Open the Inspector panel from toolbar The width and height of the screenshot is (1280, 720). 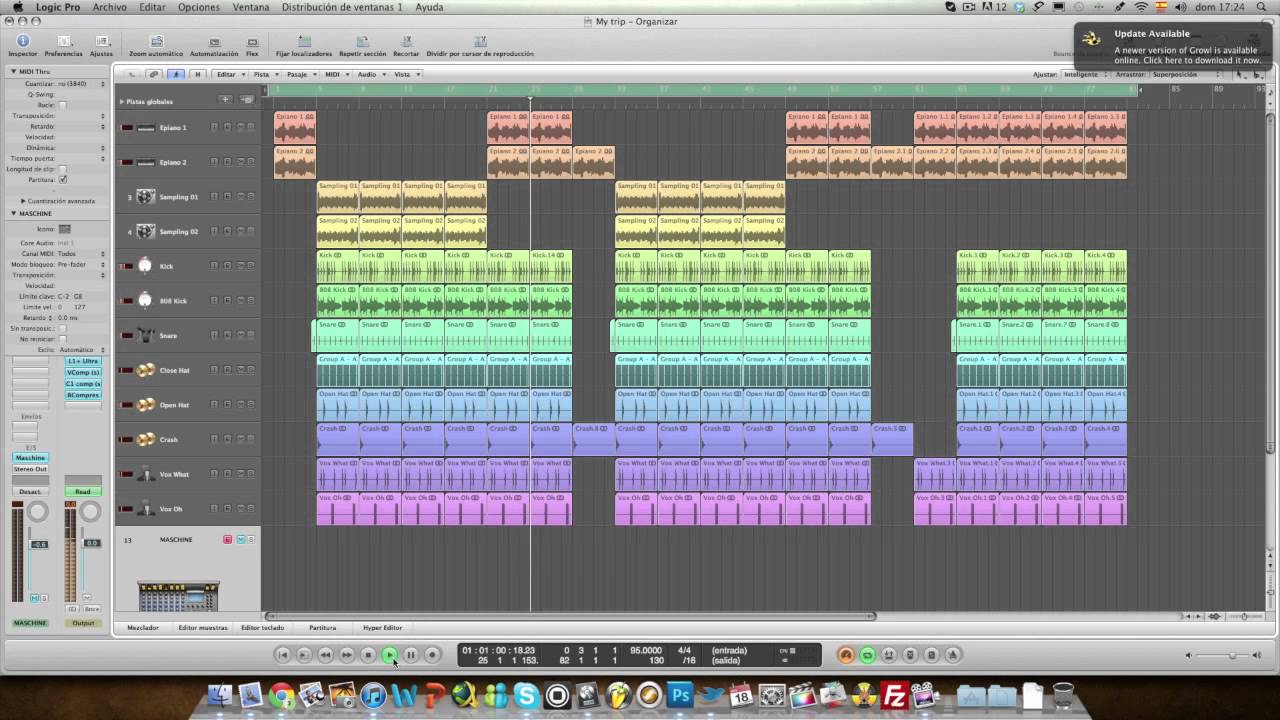22,42
